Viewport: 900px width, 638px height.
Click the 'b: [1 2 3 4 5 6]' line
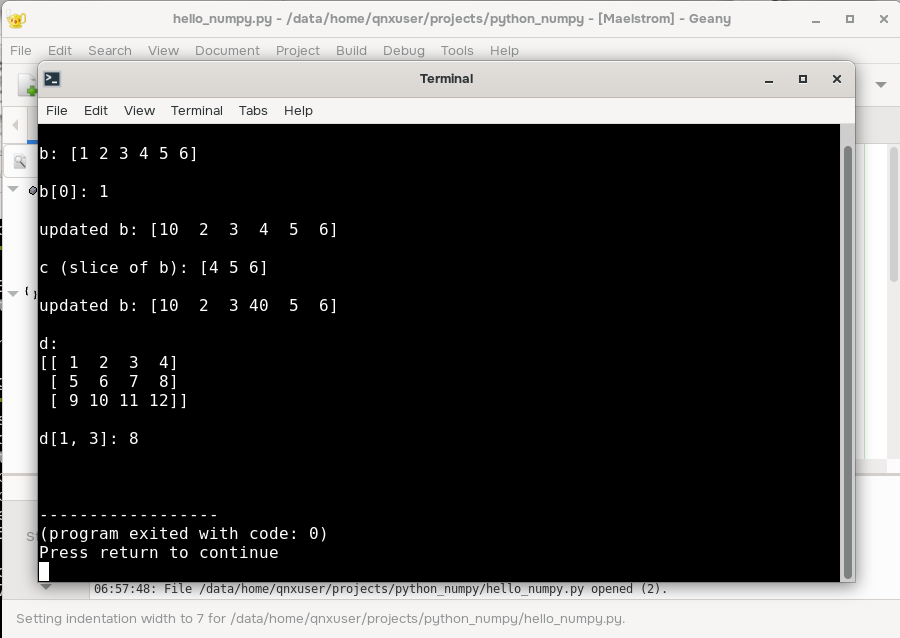118,153
